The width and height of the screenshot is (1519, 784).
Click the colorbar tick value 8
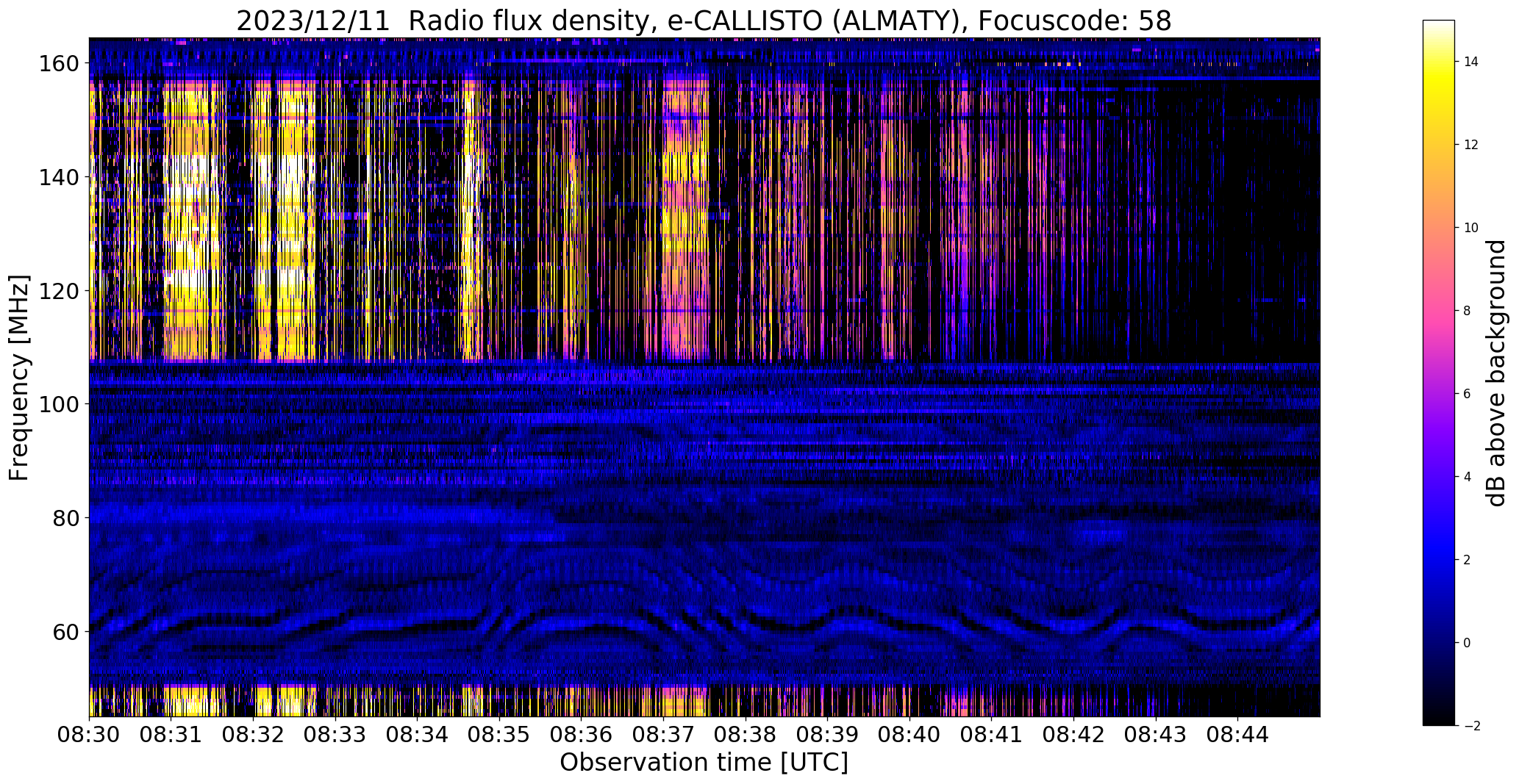(x=1468, y=311)
